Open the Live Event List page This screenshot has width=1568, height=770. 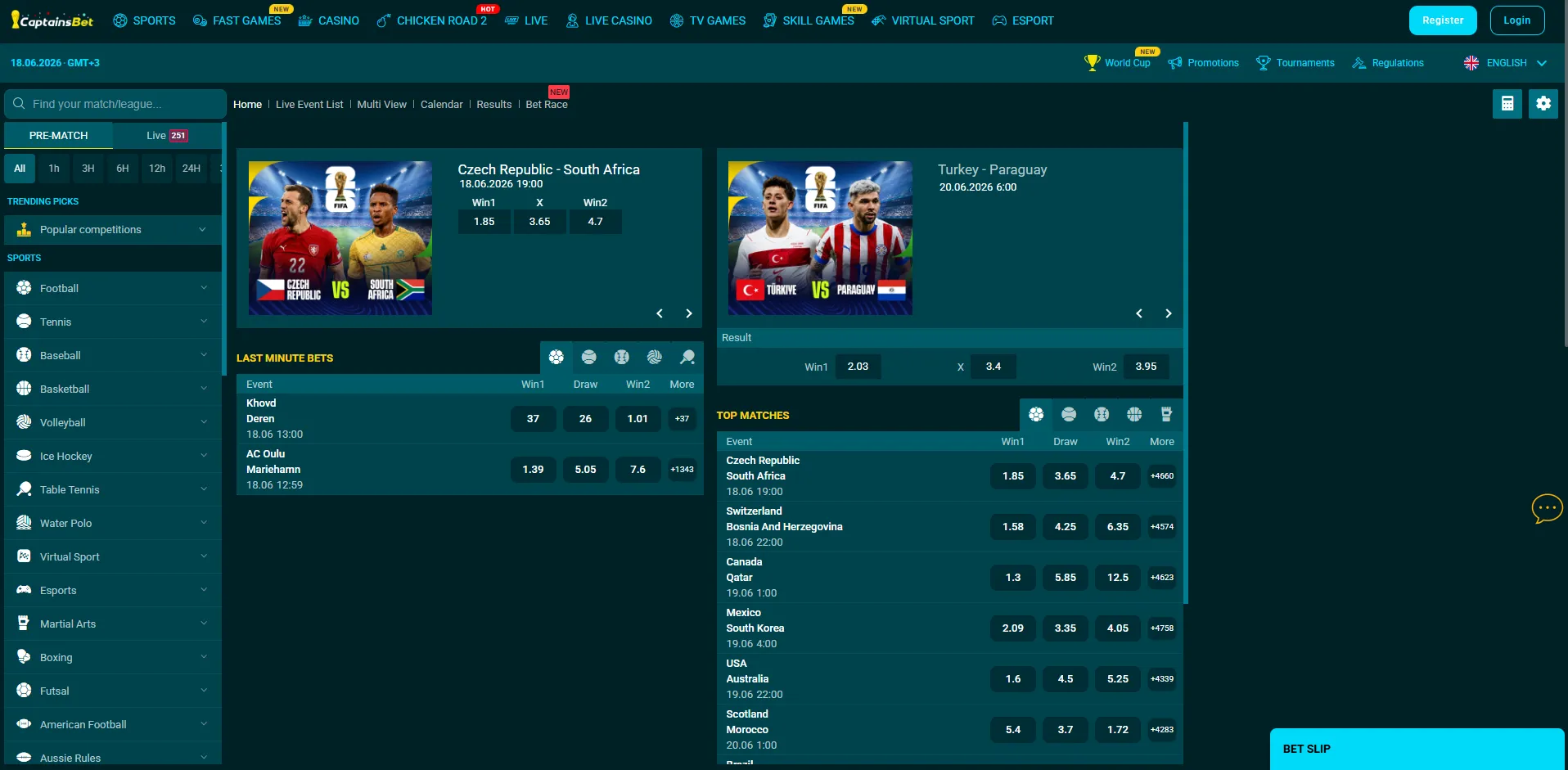(x=309, y=105)
